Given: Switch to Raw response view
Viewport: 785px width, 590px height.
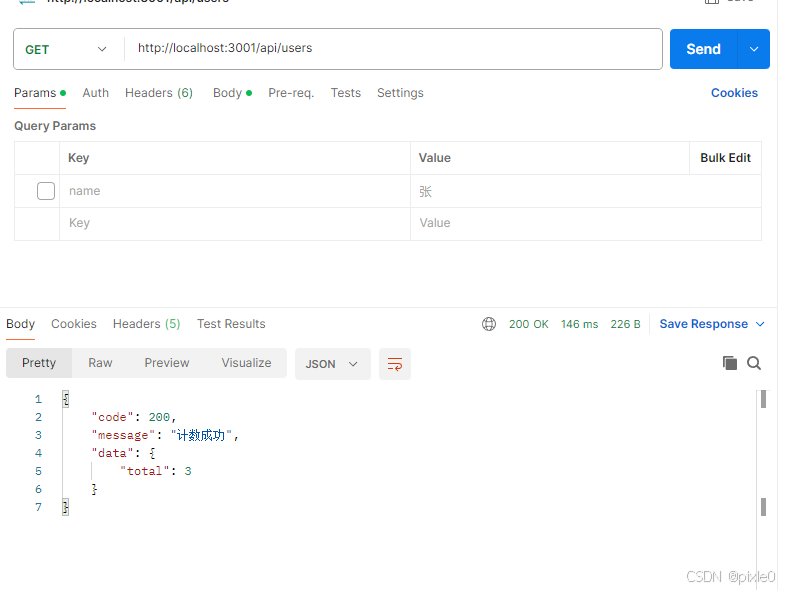Looking at the screenshot, I should pos(100,363).
